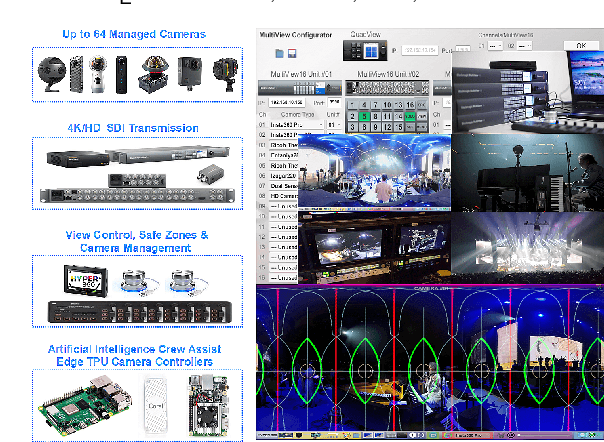Click the Hyper360 monitor image
Screen dimensions: 604x442
86,280
